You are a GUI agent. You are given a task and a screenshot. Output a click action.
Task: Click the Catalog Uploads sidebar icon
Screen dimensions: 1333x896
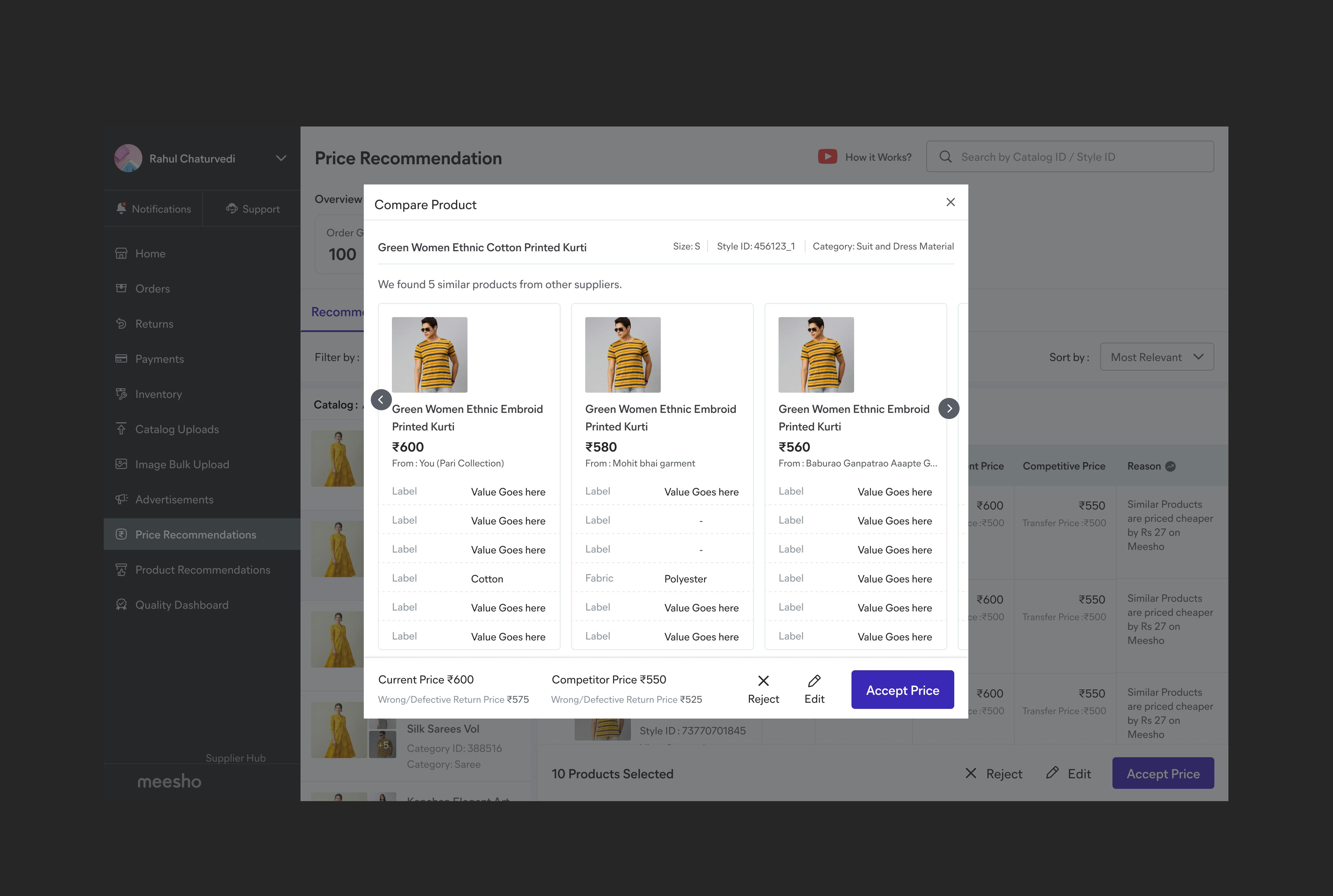click(x=121, y=429)
